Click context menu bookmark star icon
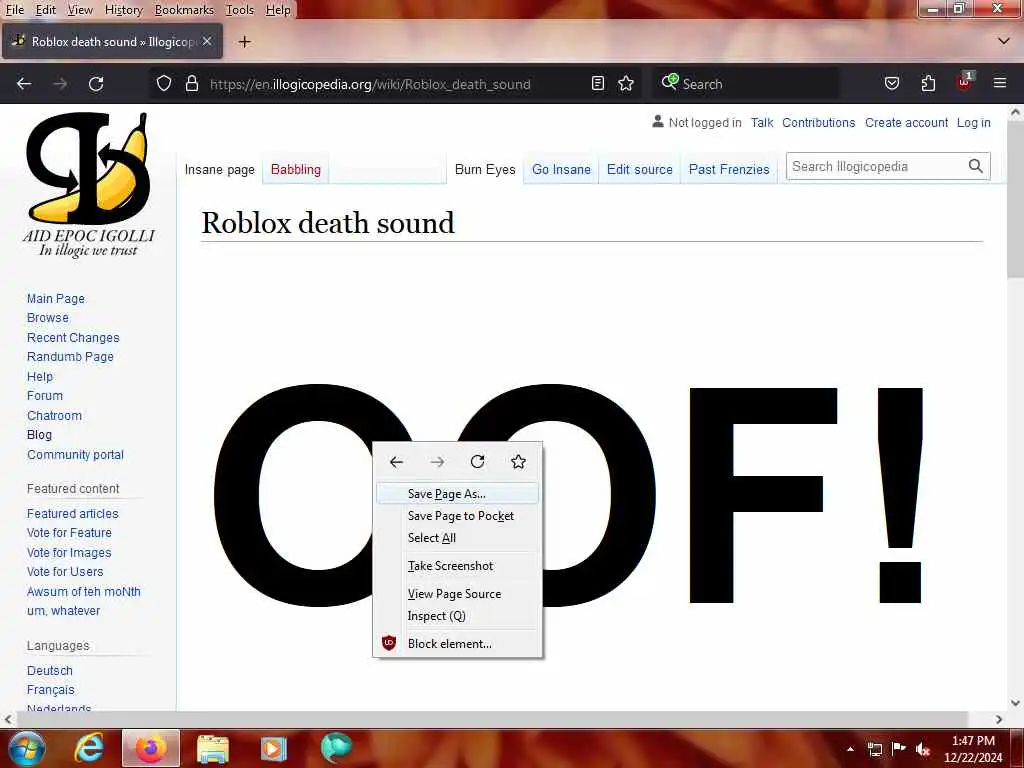Image resolution: width=1024 pixels, height=768 pixels. (519, 462)
